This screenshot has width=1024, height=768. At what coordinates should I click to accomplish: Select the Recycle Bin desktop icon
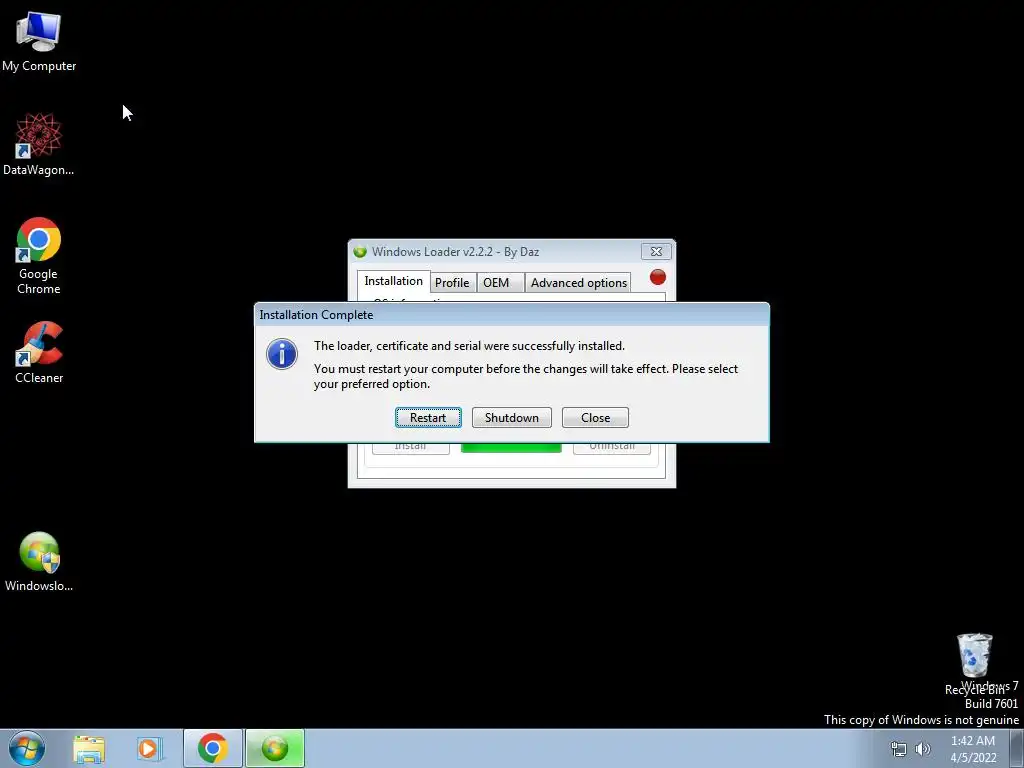[974, 664]
